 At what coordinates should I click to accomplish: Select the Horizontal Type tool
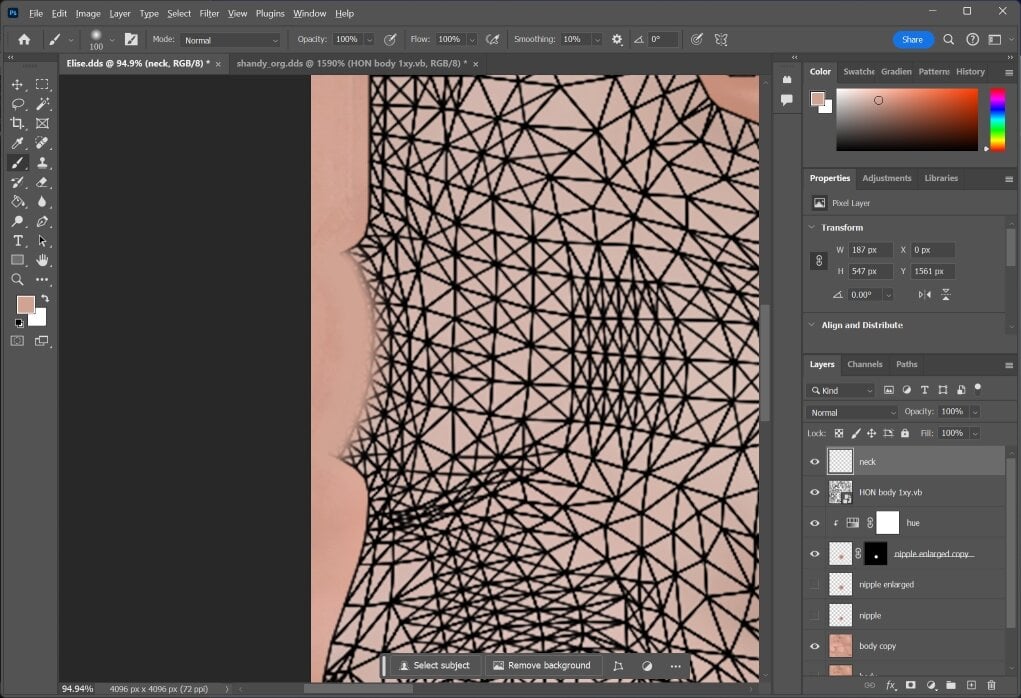pyautogui.click(x=18, y=240)
